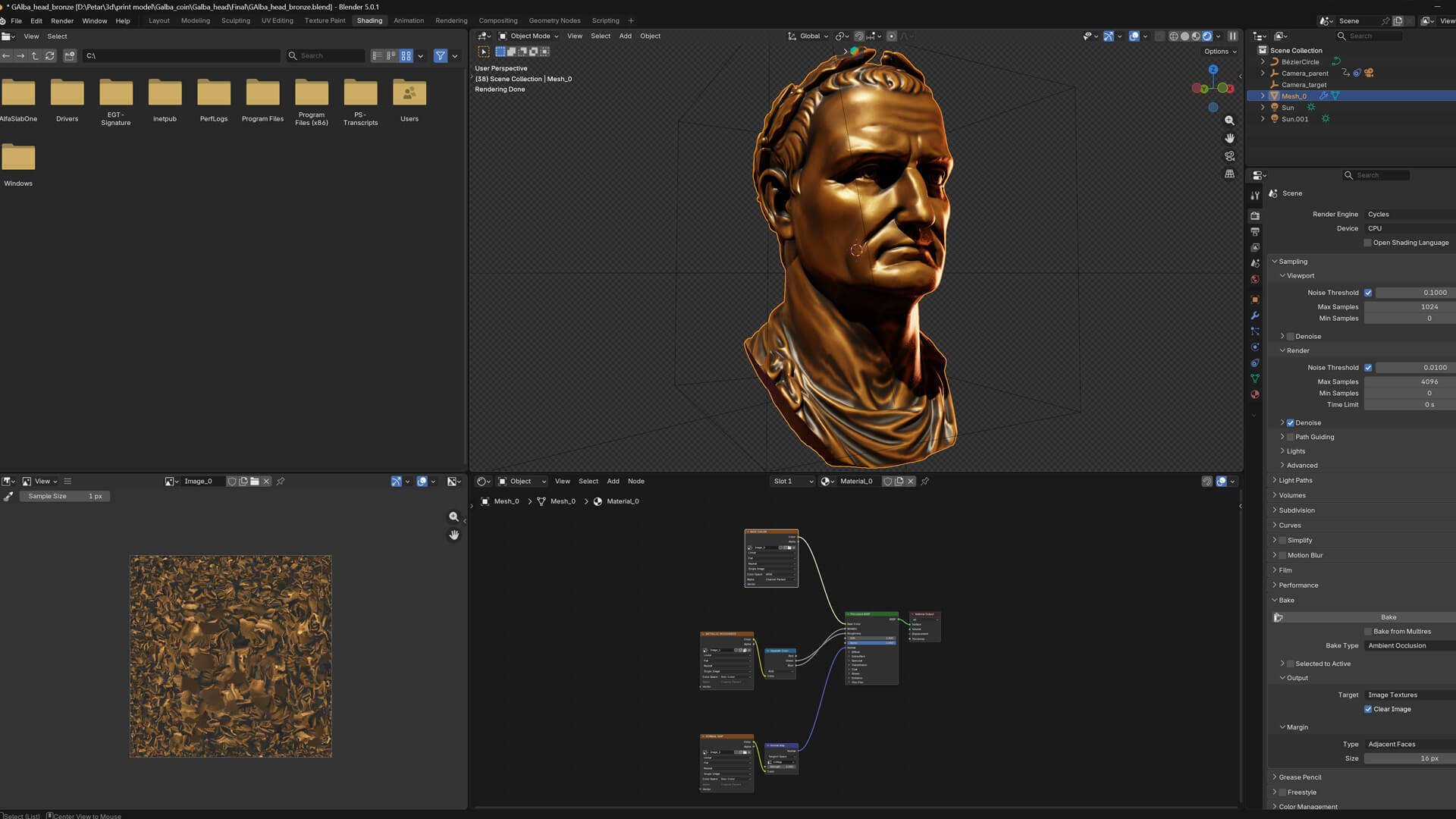Open Bake Type Ambient Occlusion dropdown
Screen dimensions: 1456x819
coord(1410,645)
